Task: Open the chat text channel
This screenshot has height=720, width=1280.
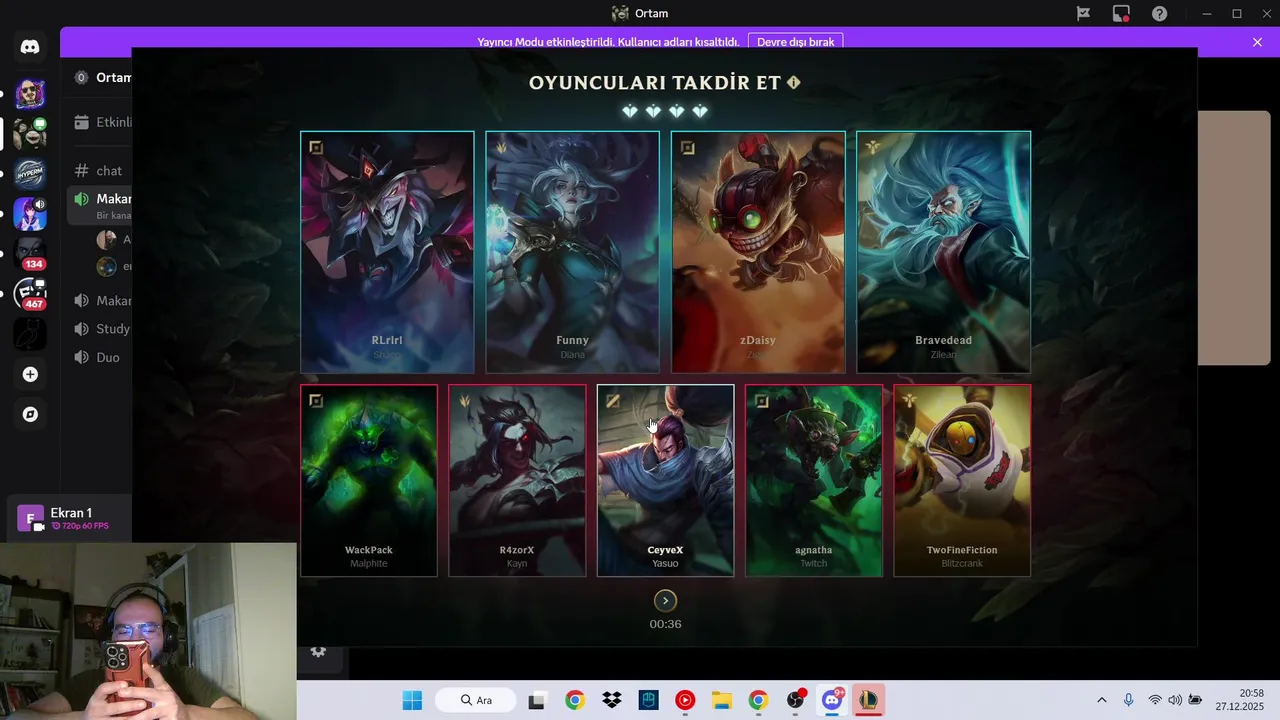Action: [x=100, y=170]
